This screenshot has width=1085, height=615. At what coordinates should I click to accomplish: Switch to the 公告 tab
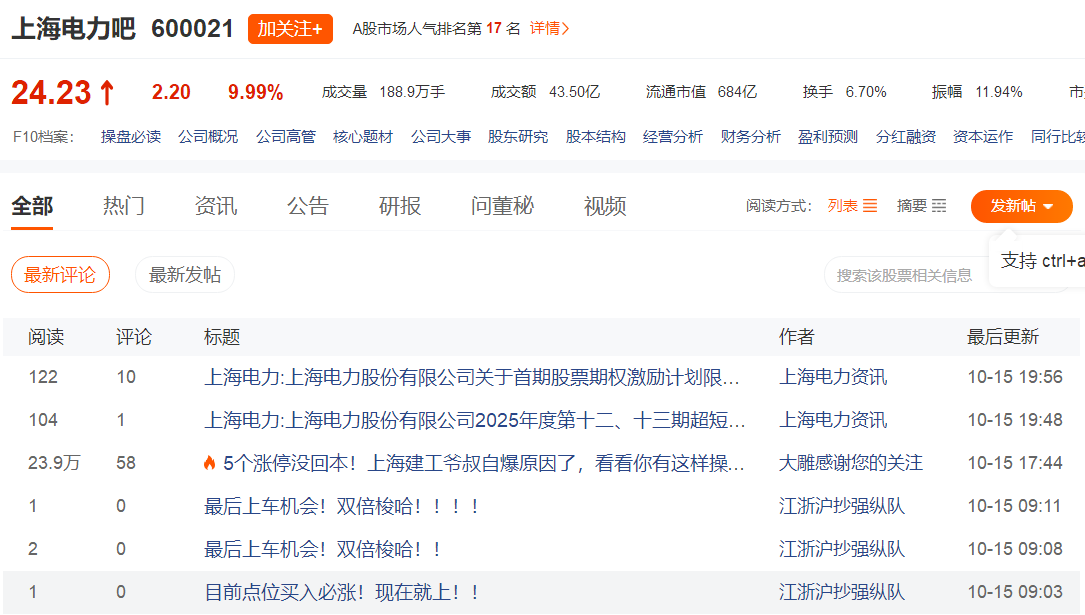tap(308, 206)
